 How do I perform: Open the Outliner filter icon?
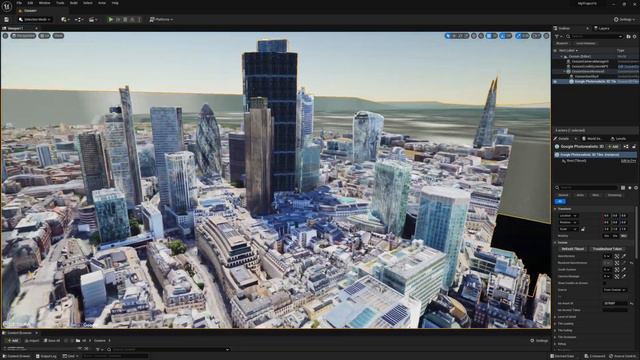point(558,36)
